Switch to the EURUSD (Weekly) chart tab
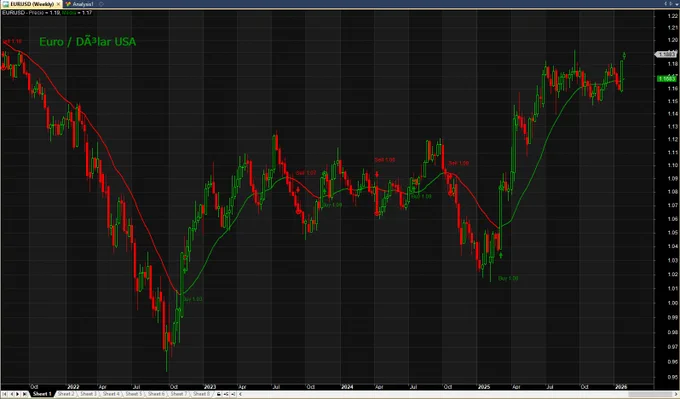Viewport: 680px width, 399px height. point(32,4)
